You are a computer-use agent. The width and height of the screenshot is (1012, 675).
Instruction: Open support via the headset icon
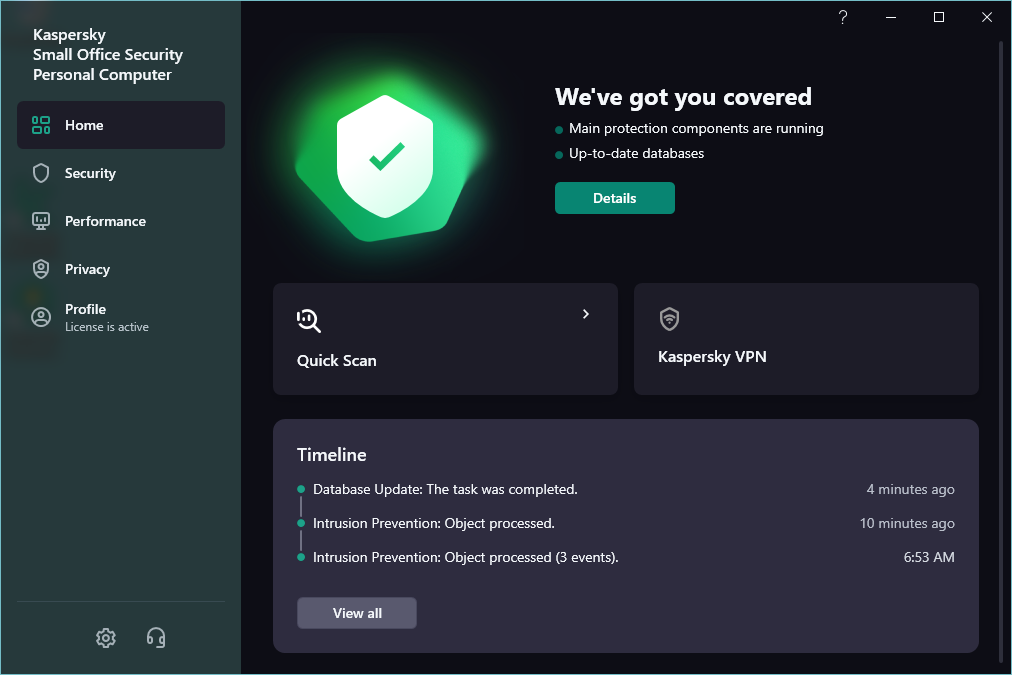(156, 637)
